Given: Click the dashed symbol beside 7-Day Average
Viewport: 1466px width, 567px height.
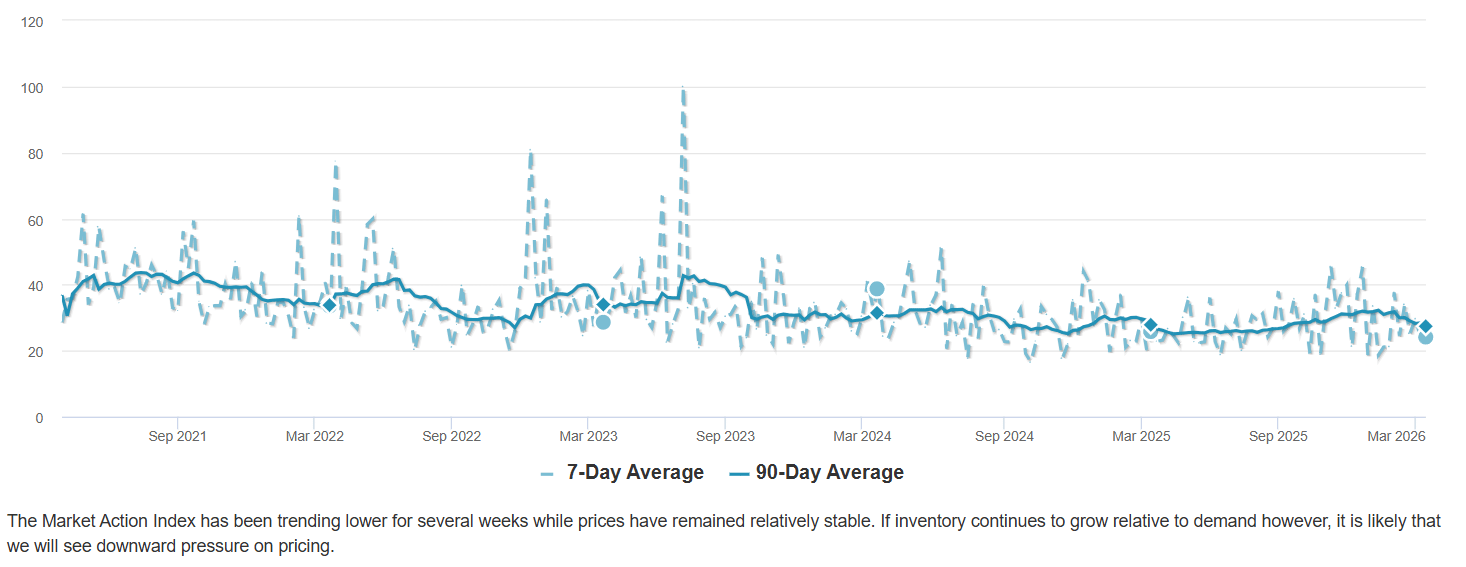Looking at the screenshot, I should (547, 473).
